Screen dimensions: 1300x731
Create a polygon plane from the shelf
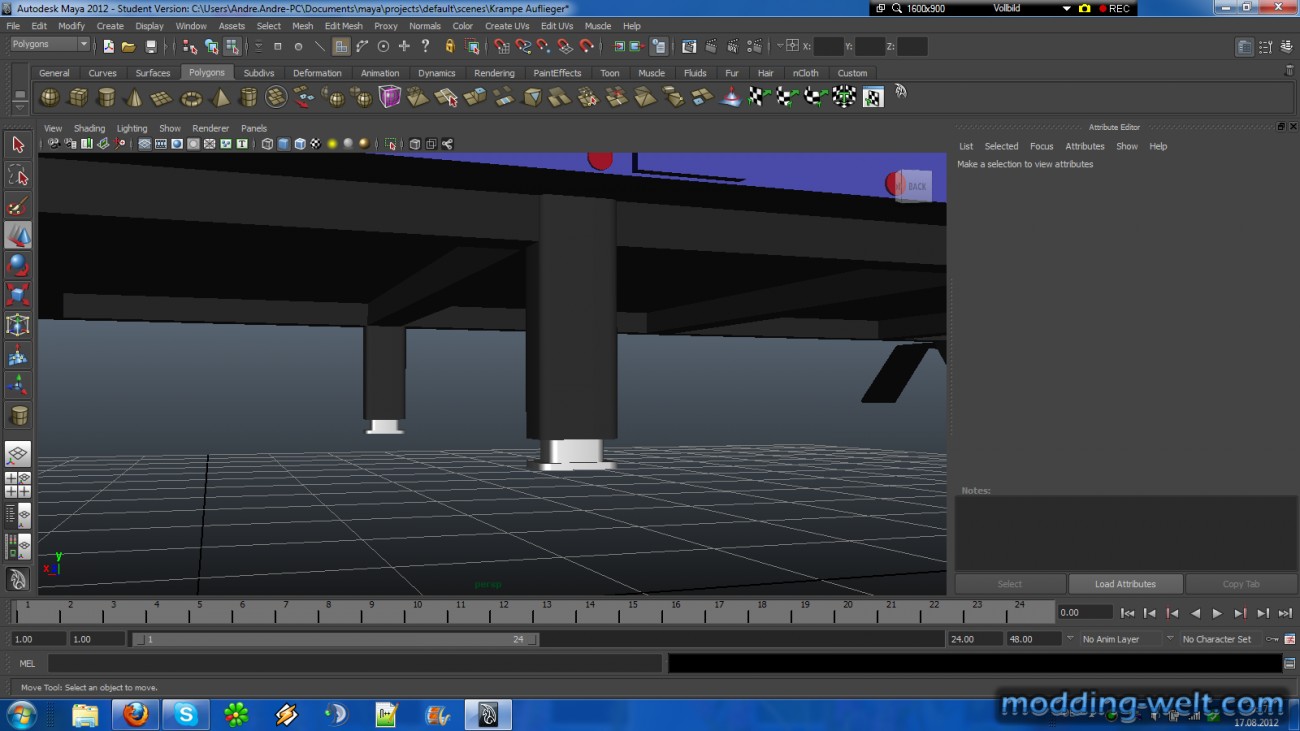pyautogui.click(x=161, y=97)
